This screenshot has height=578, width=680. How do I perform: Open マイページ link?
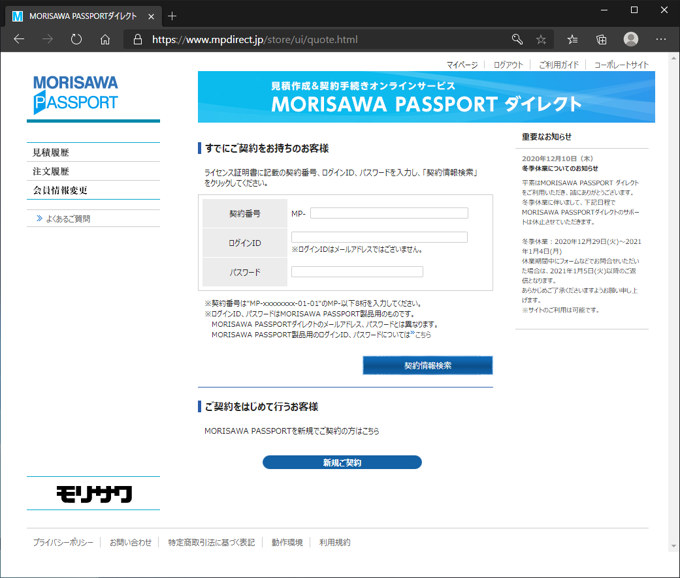click(462, 65)
